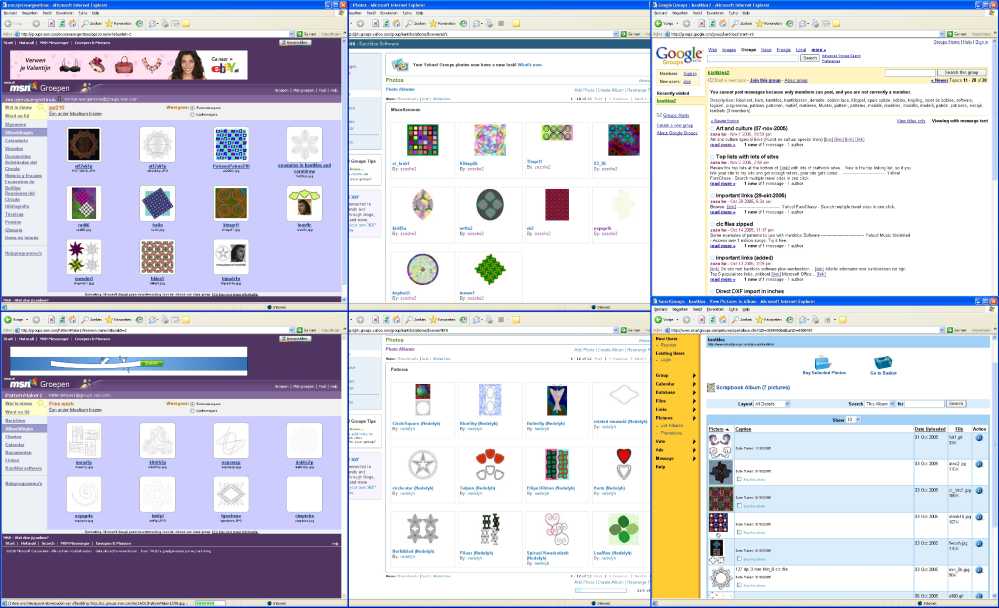Click the action icon for the first album picture

(x=981, y=437)
